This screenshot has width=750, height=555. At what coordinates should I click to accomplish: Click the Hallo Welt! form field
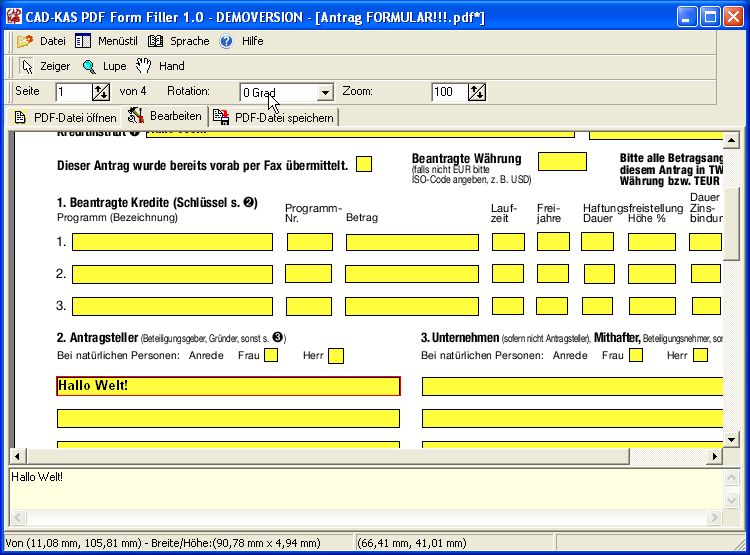pos(228,386)
